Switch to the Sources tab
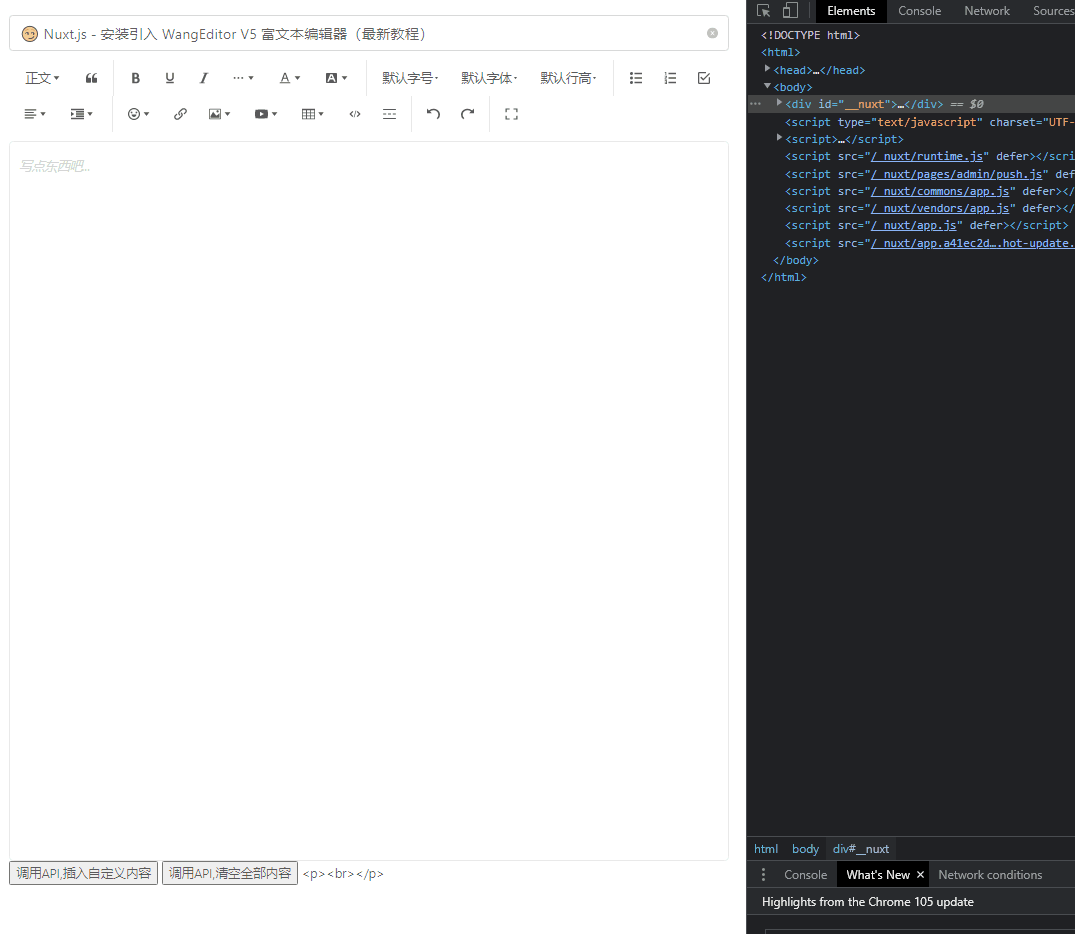The width and height of the screenshot is (1075, 934). tap(1052, 11)
